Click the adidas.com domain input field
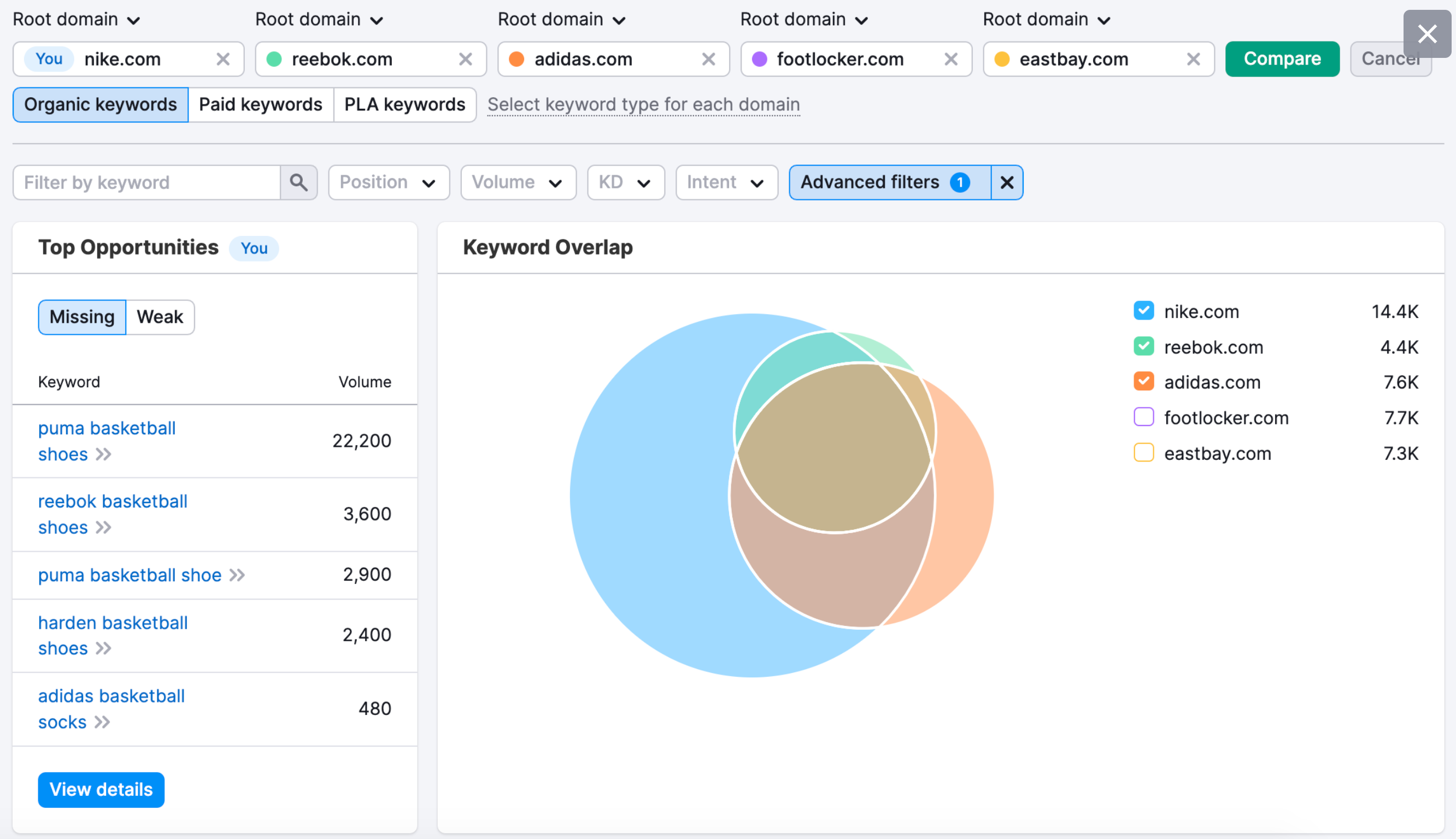1456x839 pixels. click(x=613, y=59)
